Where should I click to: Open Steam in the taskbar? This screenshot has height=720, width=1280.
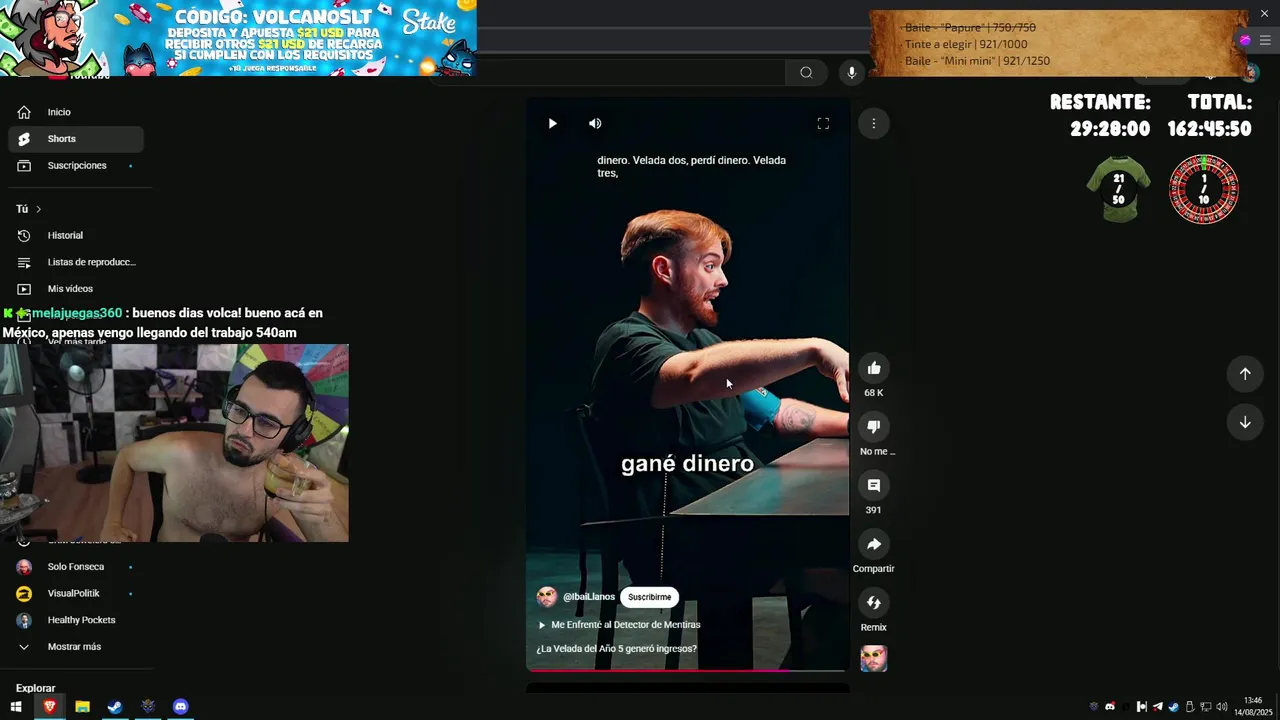tap(115, 707)
